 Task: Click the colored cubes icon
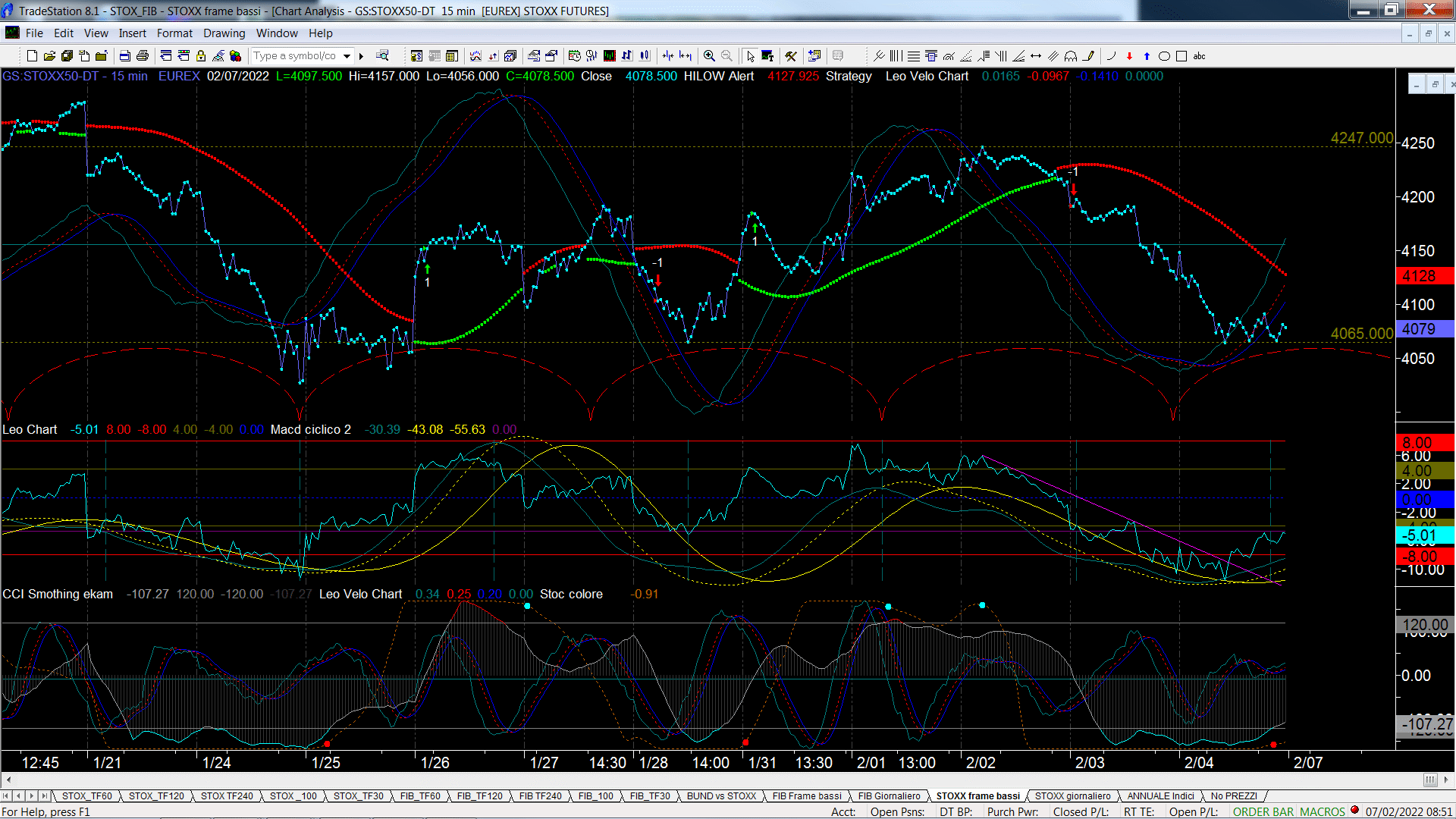(x=235, y=56)
